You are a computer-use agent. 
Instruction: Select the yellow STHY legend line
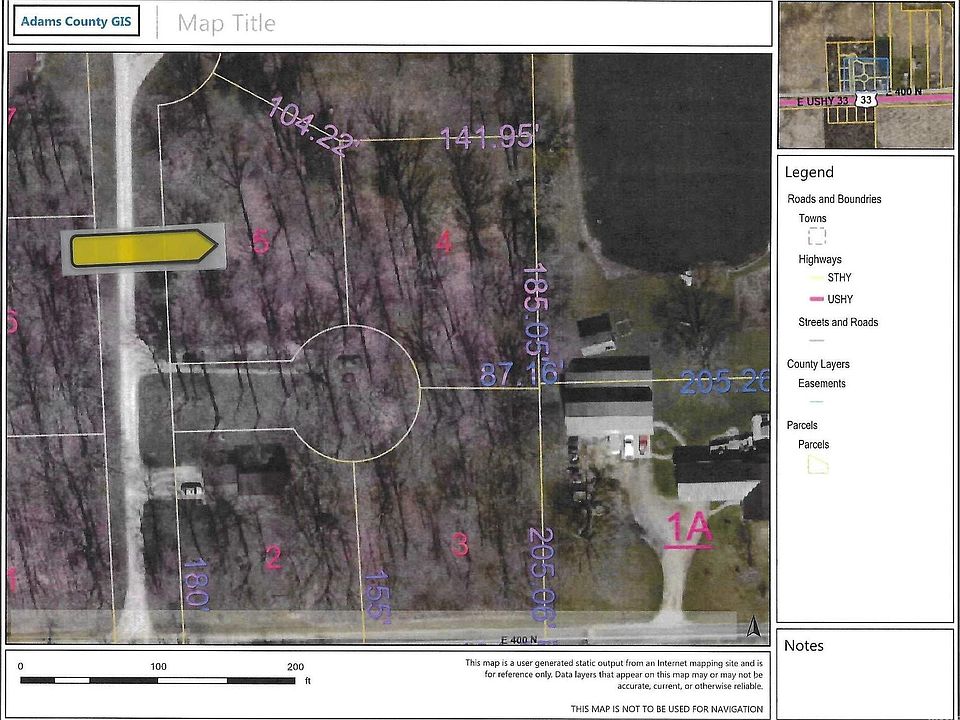pos(817,278)
